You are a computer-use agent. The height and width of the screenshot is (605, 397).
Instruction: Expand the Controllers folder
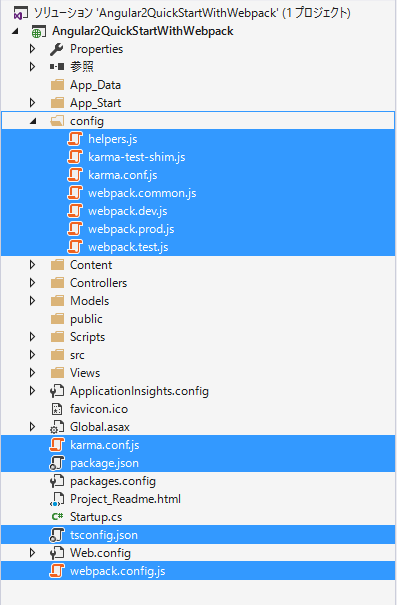(33, 283)
